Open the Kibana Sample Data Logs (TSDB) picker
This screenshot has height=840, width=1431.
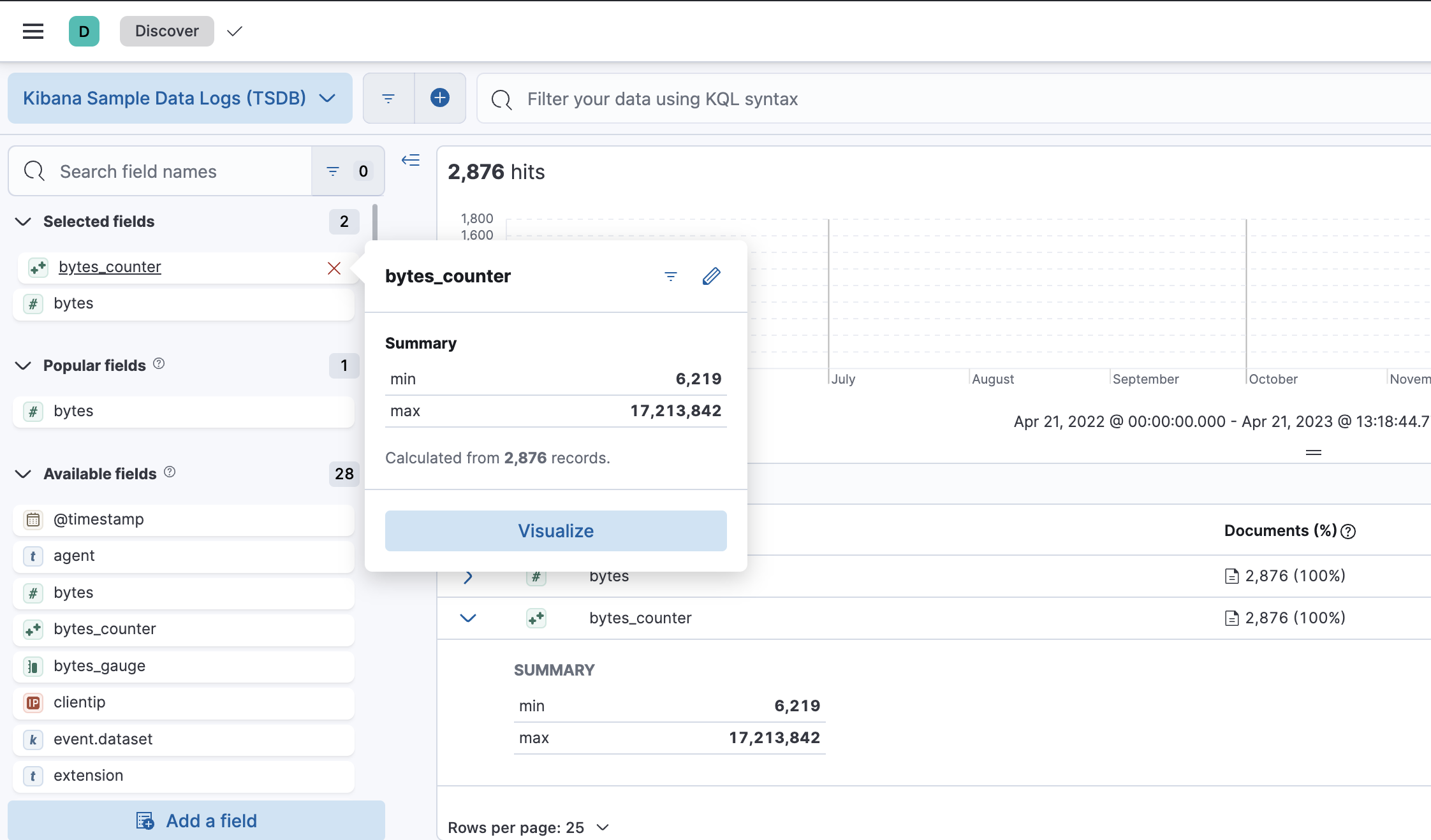pyautogui.click(x=180, y=98)
